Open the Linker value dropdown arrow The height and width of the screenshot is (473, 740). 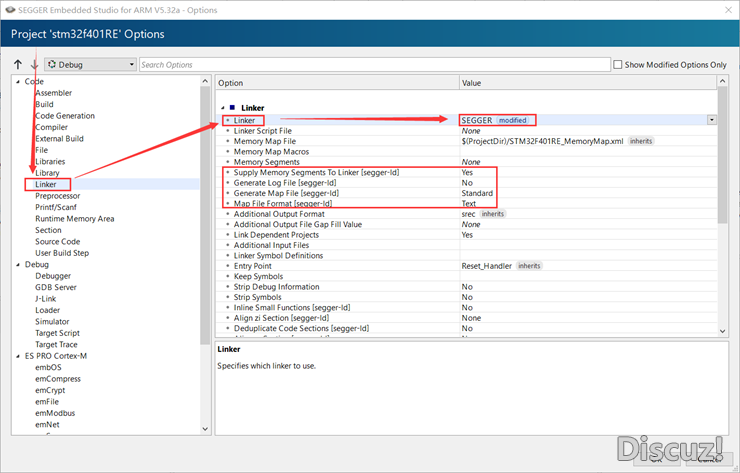tap(711, 120)
